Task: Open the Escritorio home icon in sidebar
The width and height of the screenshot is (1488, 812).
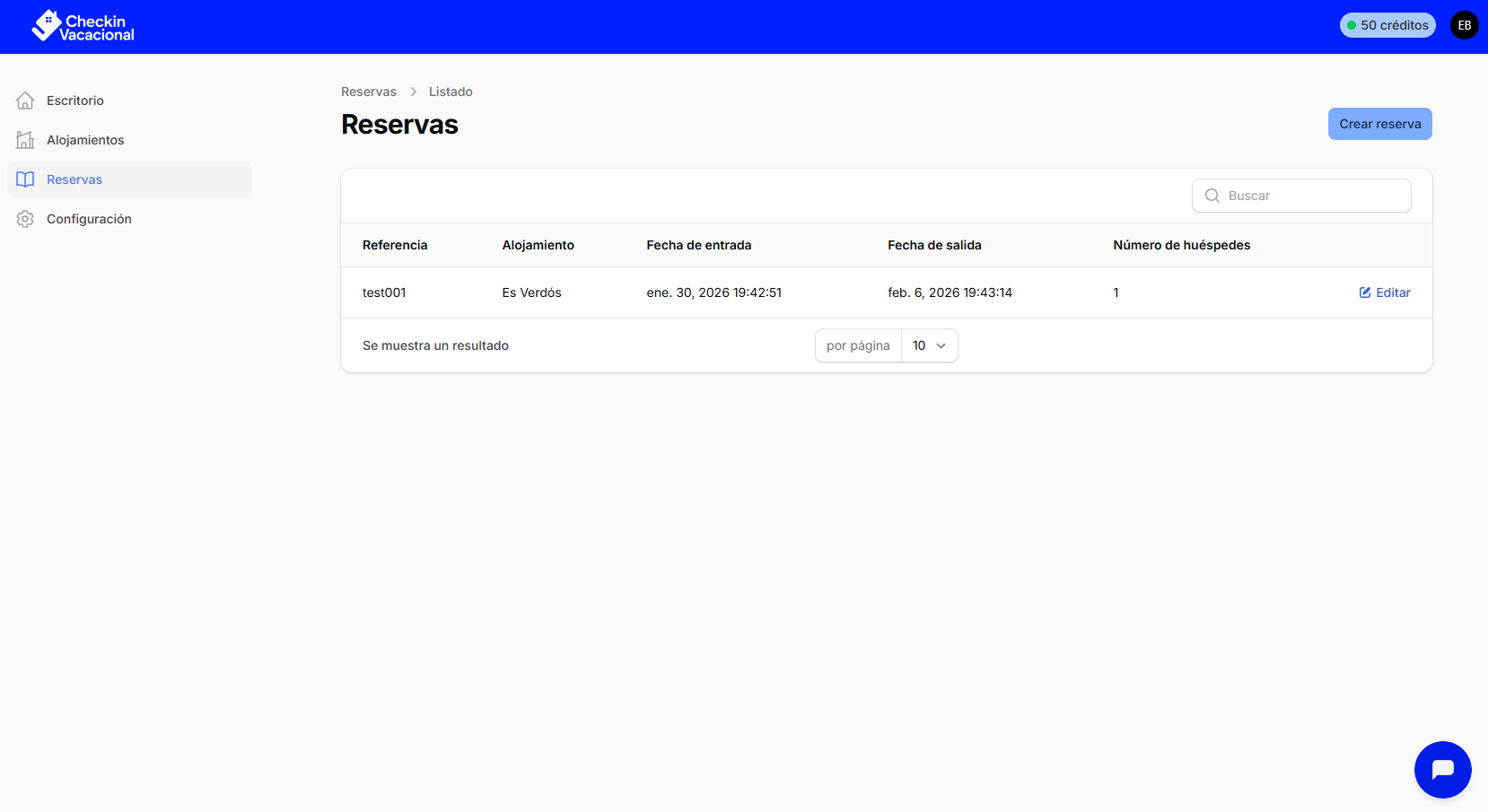Action: point(25,100)
